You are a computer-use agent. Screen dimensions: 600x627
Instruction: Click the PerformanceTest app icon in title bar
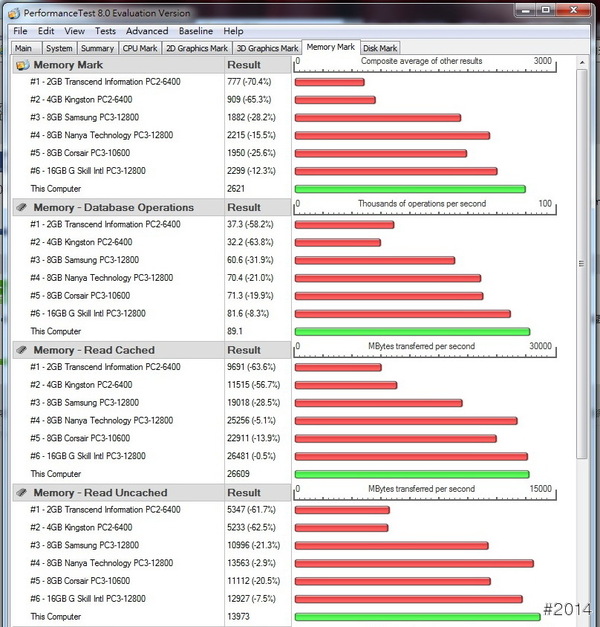click(14, 14)
